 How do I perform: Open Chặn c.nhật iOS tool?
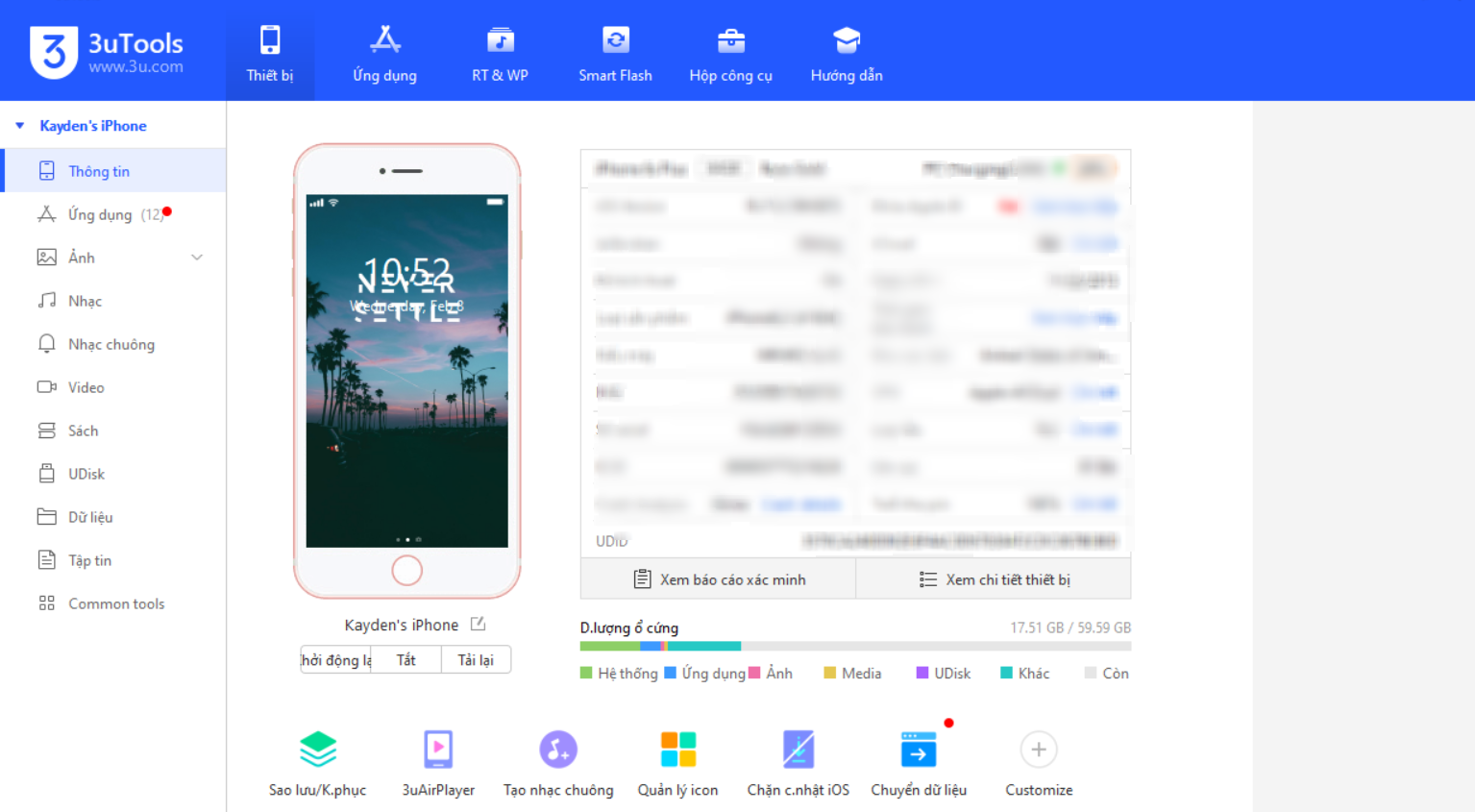coord(798,750)
